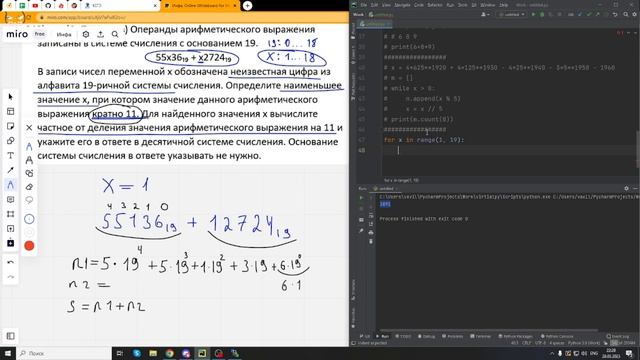Image resolution: width=640 pixels, height=360 pixels.
Task: Open PyCharm Run menu
Action: pyautogui.click(x=450, y=5)
